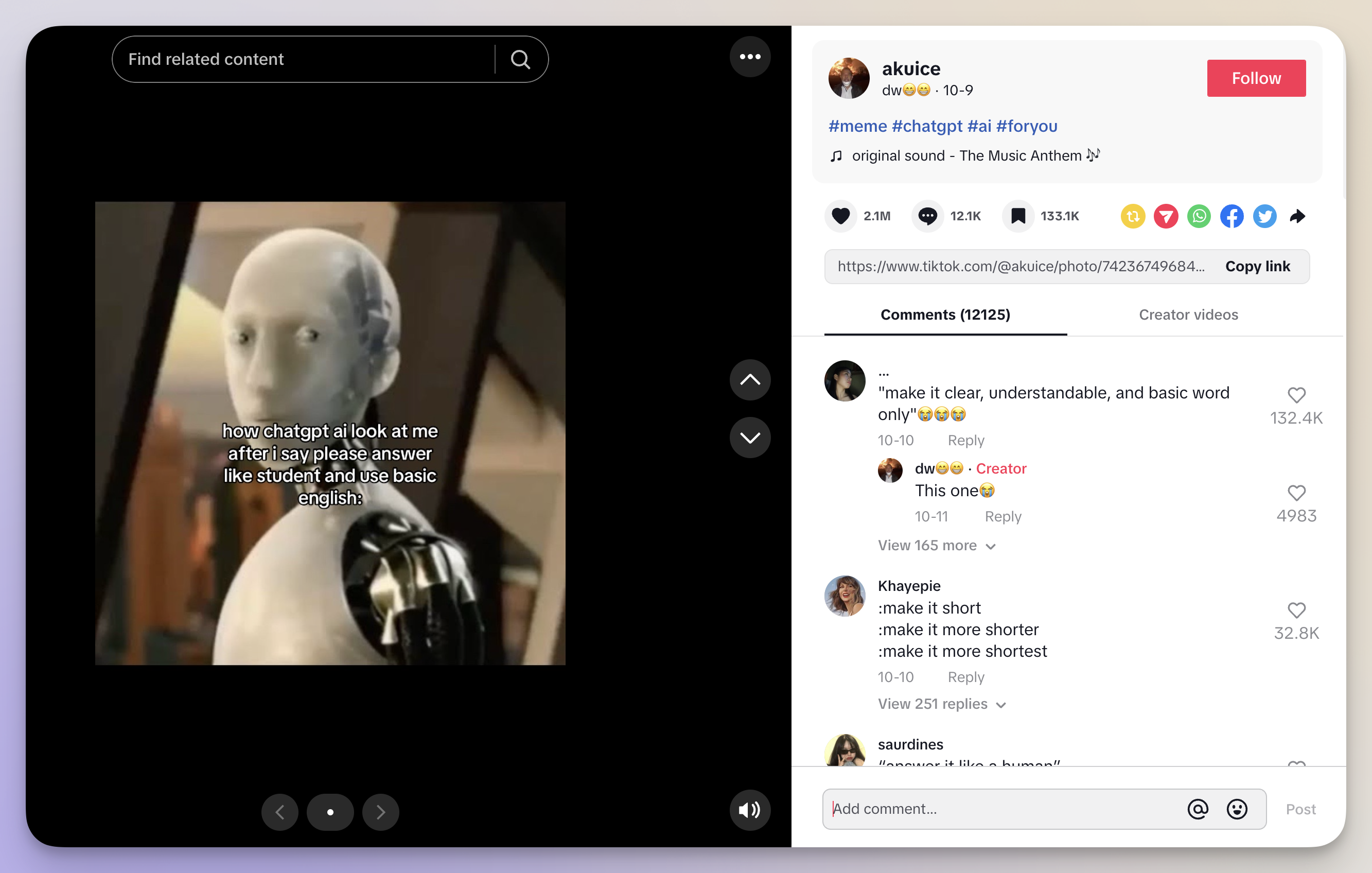1372x873 pixels.
Task: Post the comment
Action: [x=1300, y=809]
